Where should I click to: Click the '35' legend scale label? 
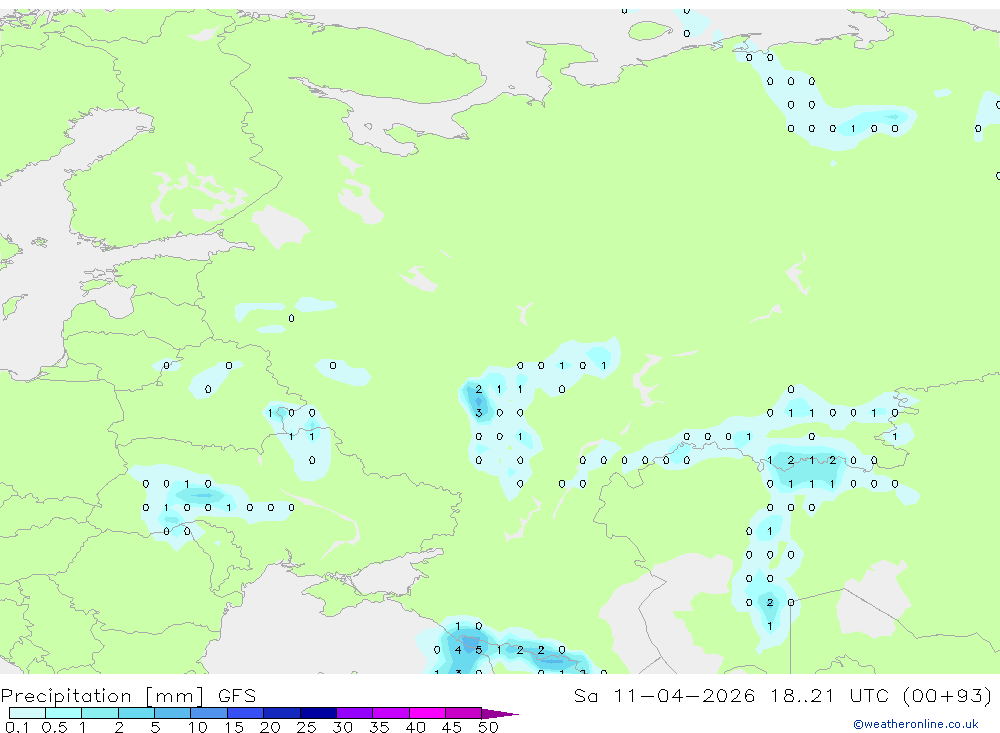(379, 727)
